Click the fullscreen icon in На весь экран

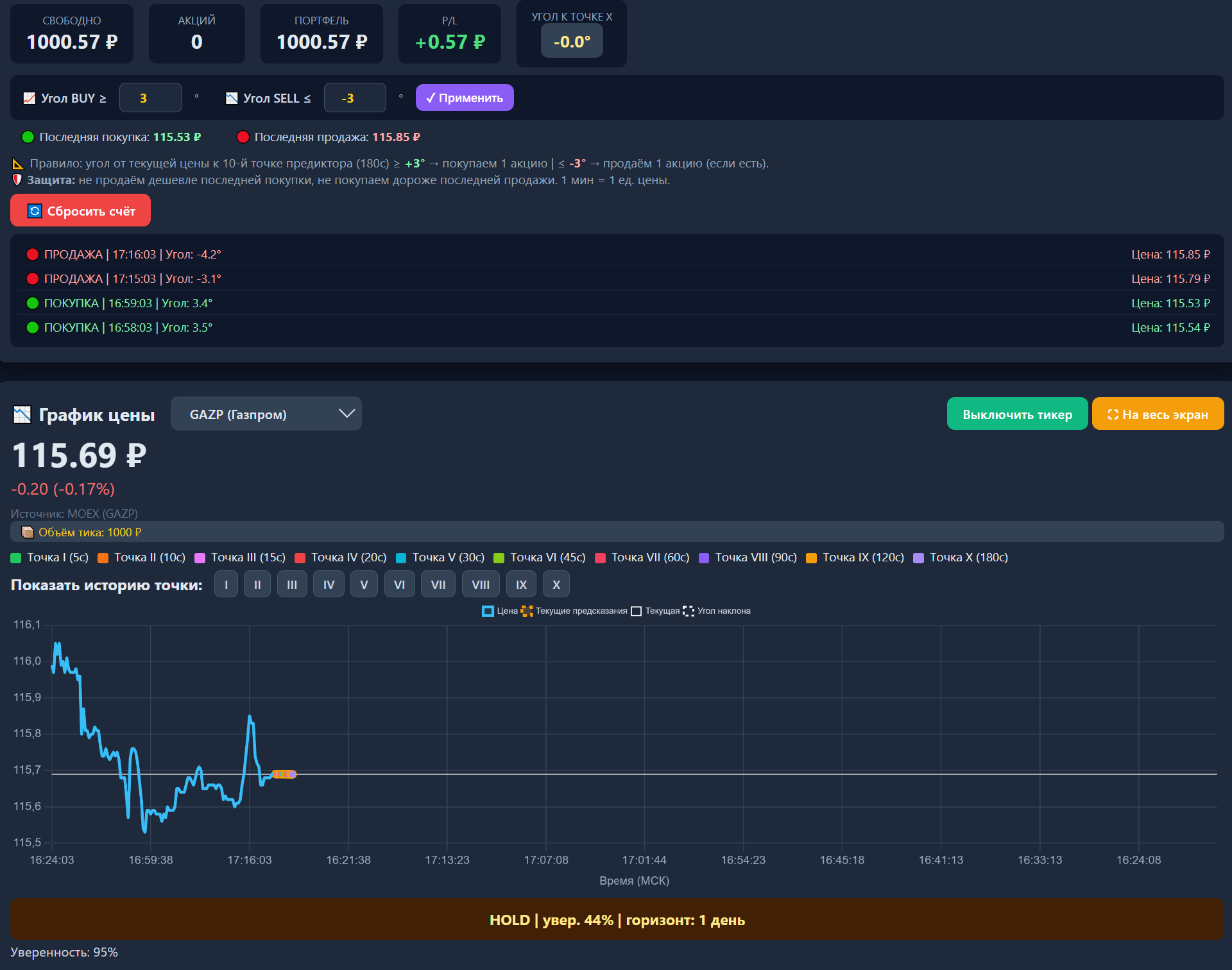tap(1113, 414)
